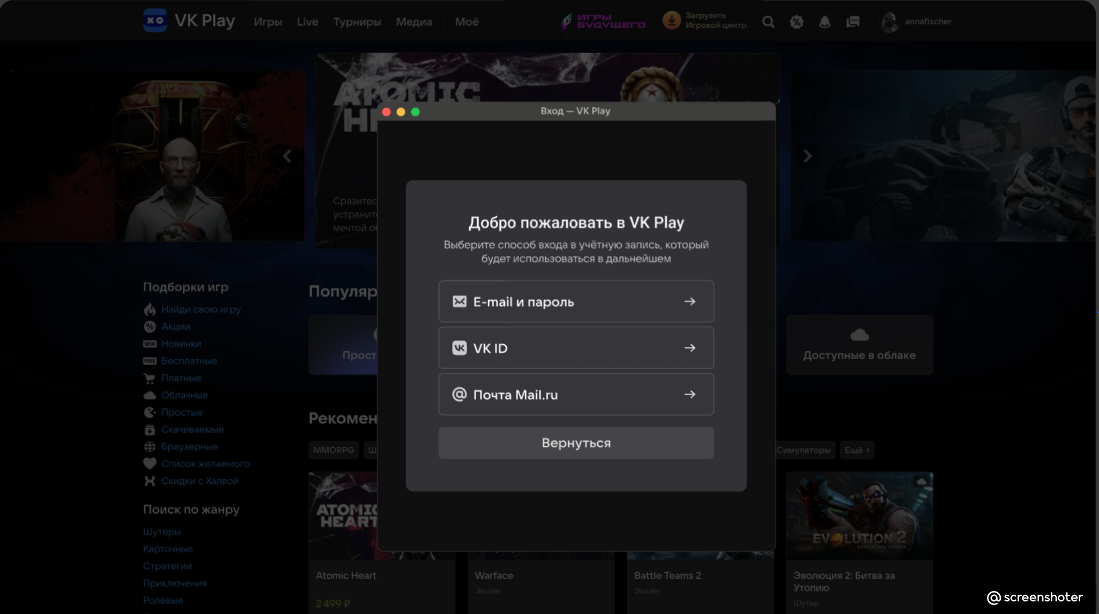Image resolution: width=1099 pixels, height=614 pixels.
Task: Select the MMORPG genre tag
Action: [334, 450]
